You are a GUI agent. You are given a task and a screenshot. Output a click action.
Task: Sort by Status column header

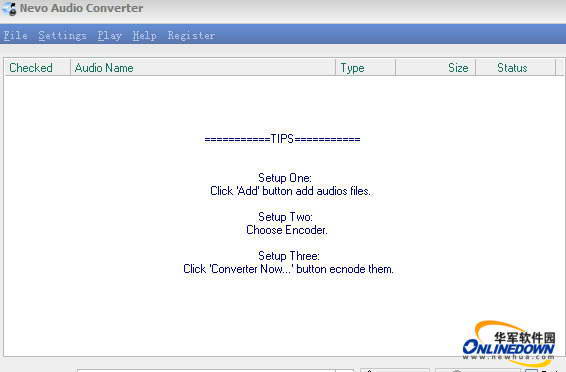click(515, 67)
